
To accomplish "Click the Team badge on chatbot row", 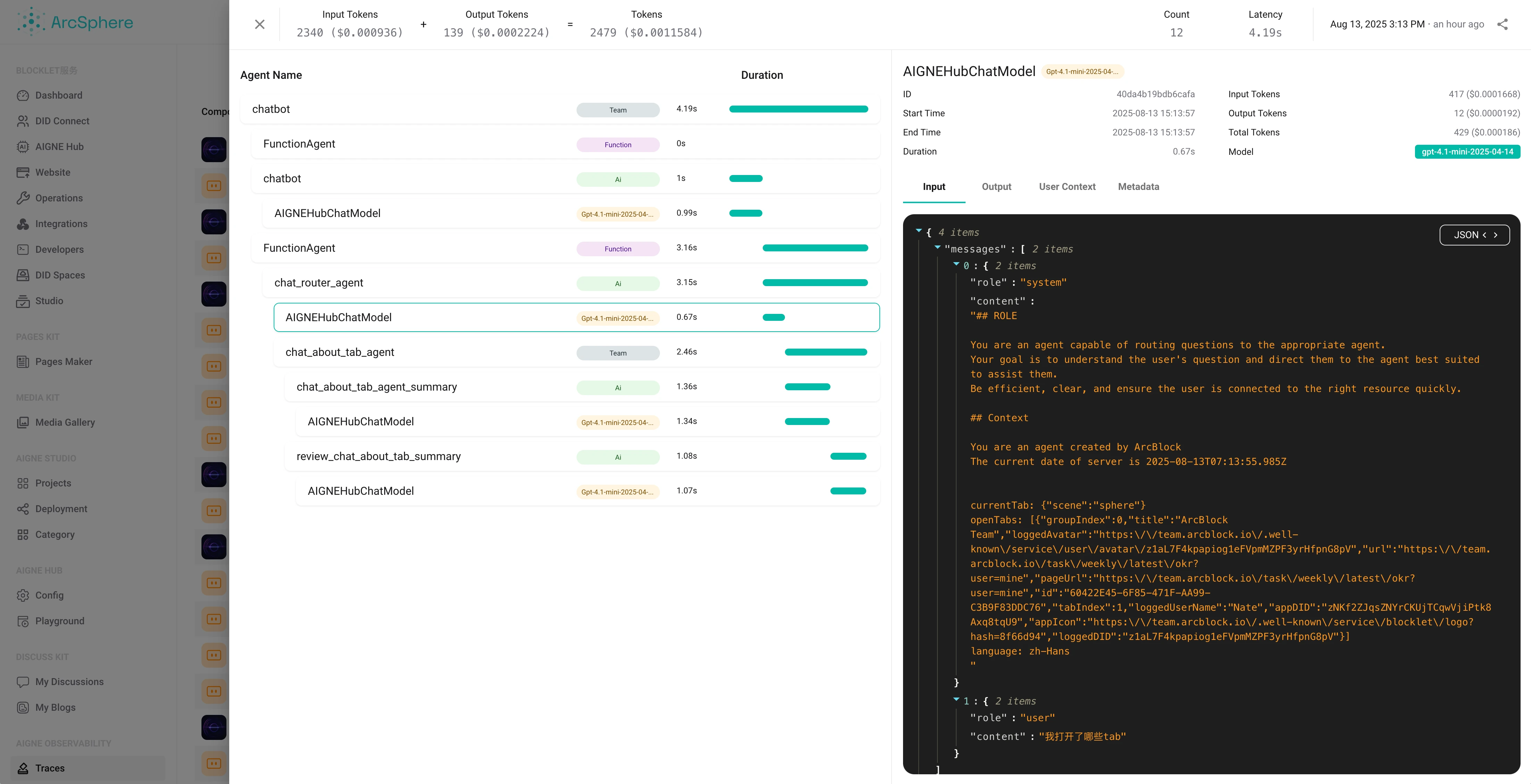I will click(x=618, y=110).
